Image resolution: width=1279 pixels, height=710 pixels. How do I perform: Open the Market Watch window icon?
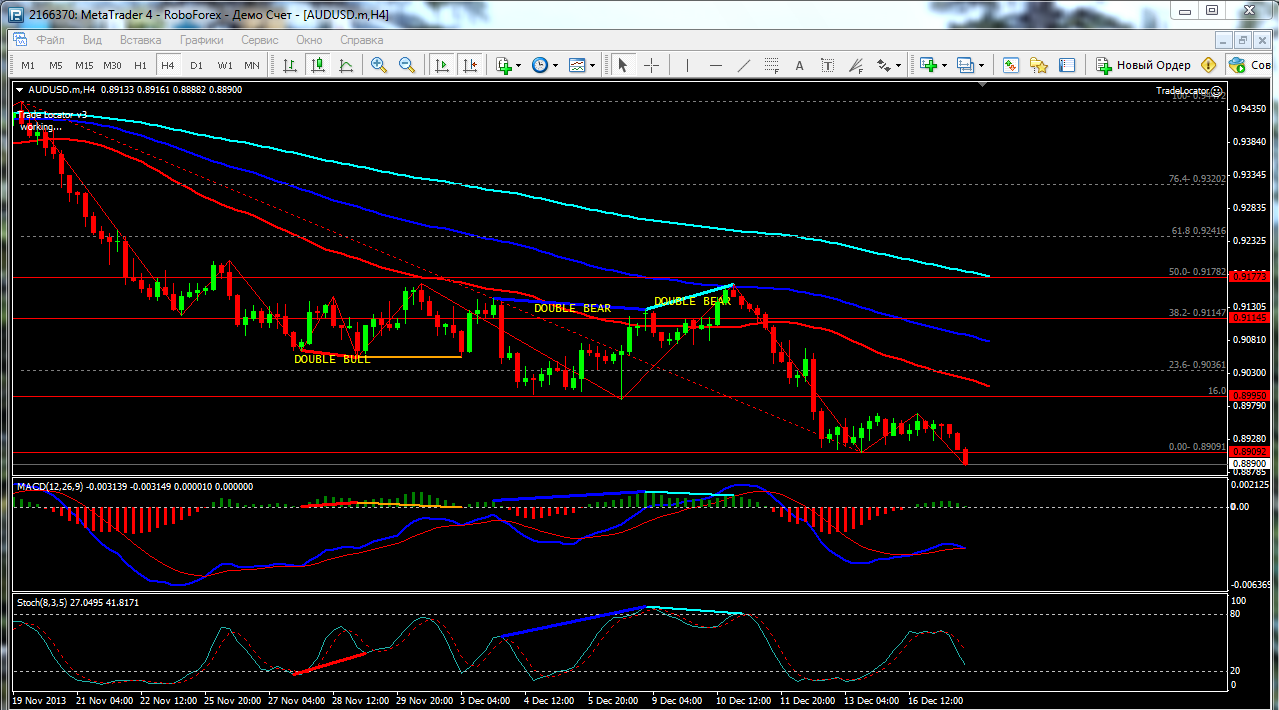[1011, 65]
